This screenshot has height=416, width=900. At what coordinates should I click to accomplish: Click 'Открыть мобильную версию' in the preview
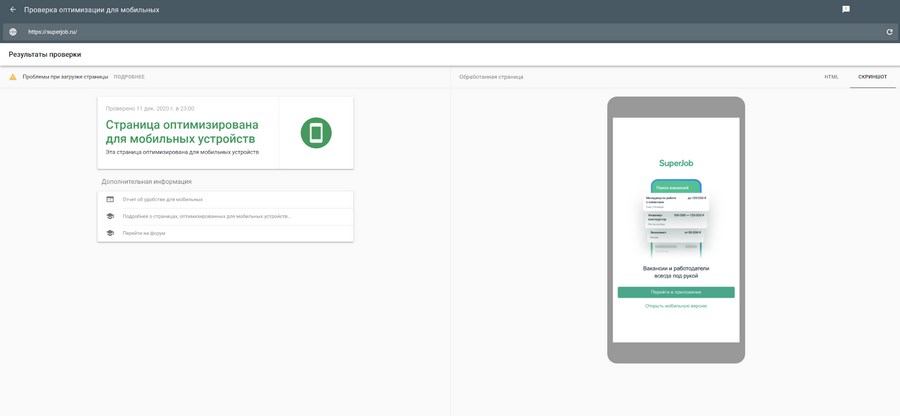pos(676,306)
